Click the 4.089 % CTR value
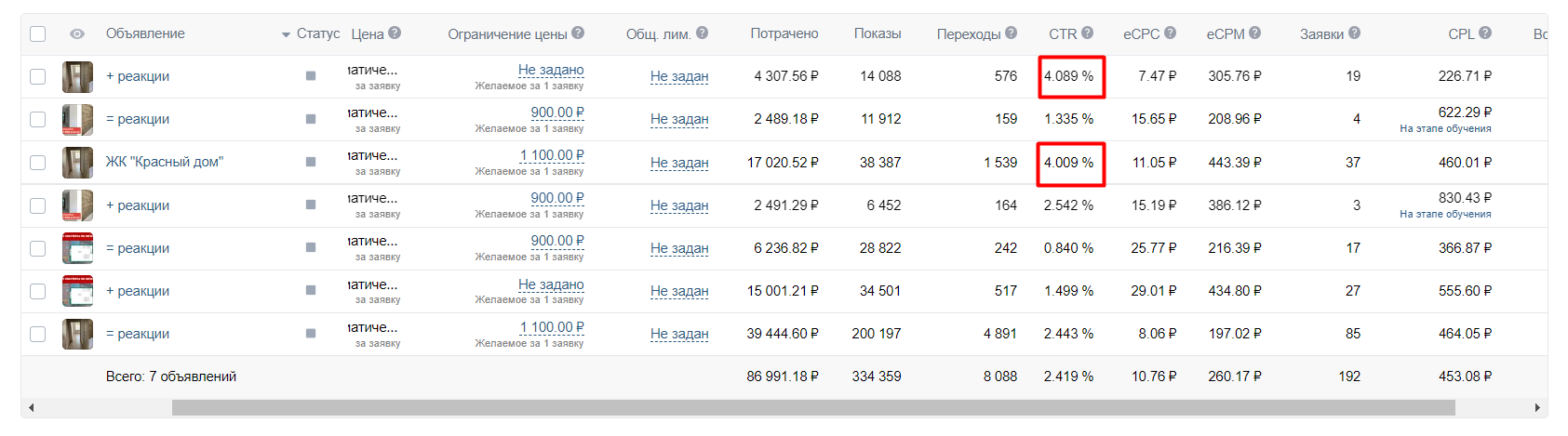The image size is (1568, 436). pyautogui.click(x=1068, y=76)
